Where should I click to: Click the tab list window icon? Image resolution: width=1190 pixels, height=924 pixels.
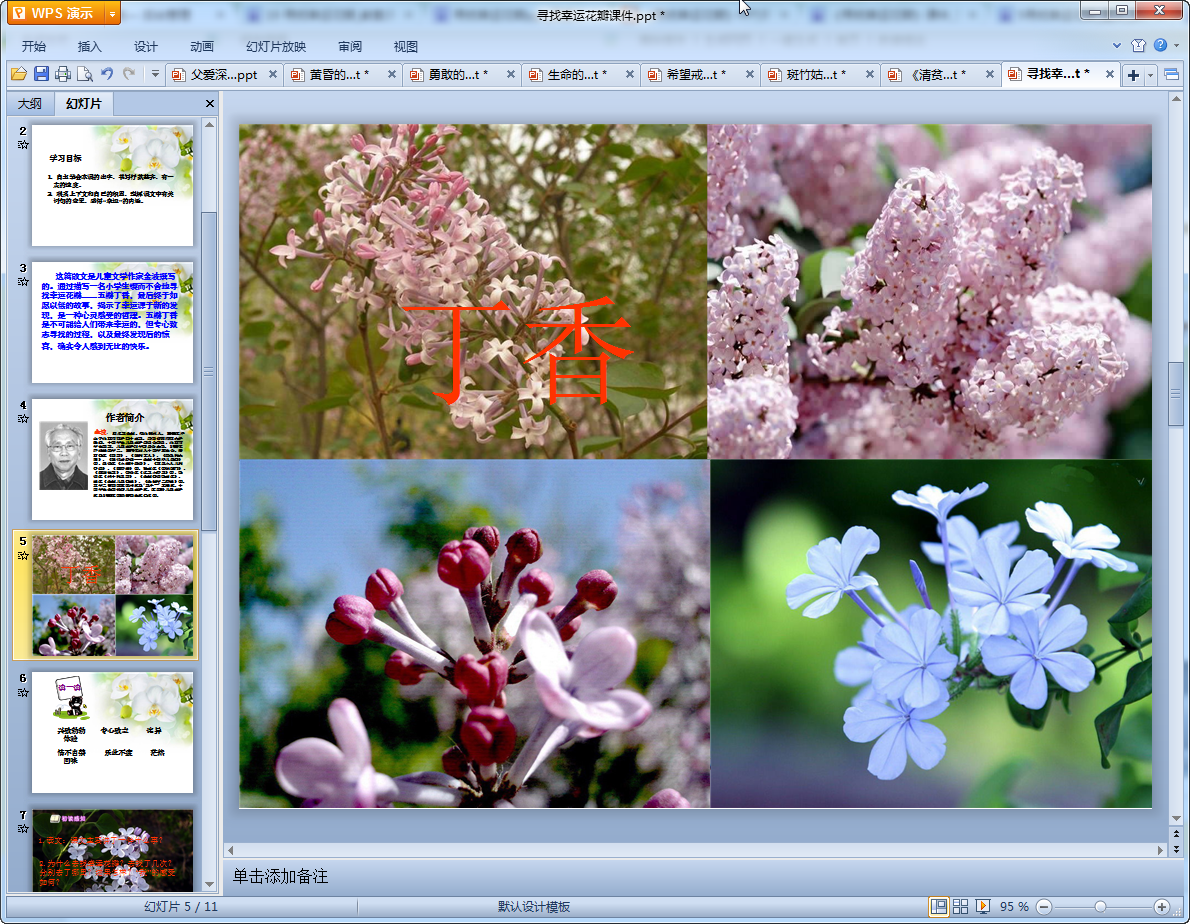tap(1171, 74)
